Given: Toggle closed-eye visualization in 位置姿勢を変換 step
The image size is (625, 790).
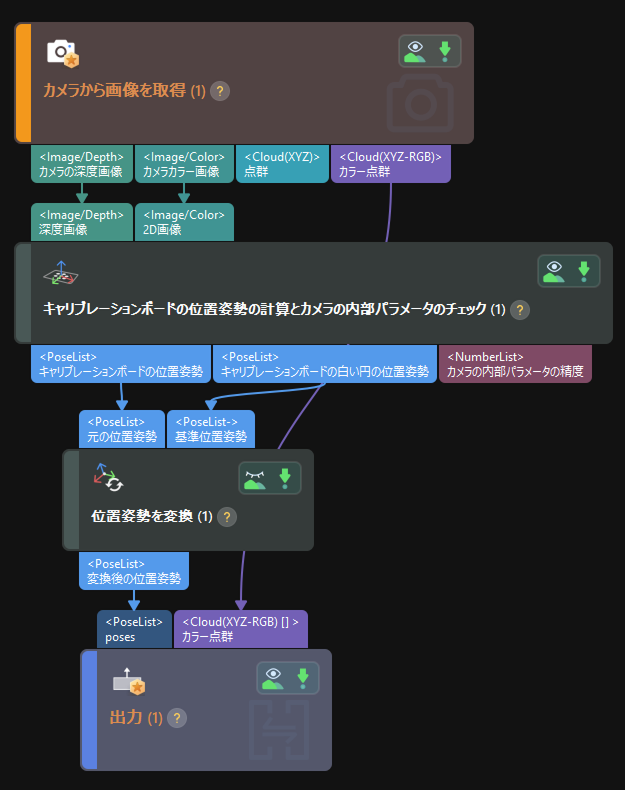Looking at the screenshot, I should click(255, 478).
